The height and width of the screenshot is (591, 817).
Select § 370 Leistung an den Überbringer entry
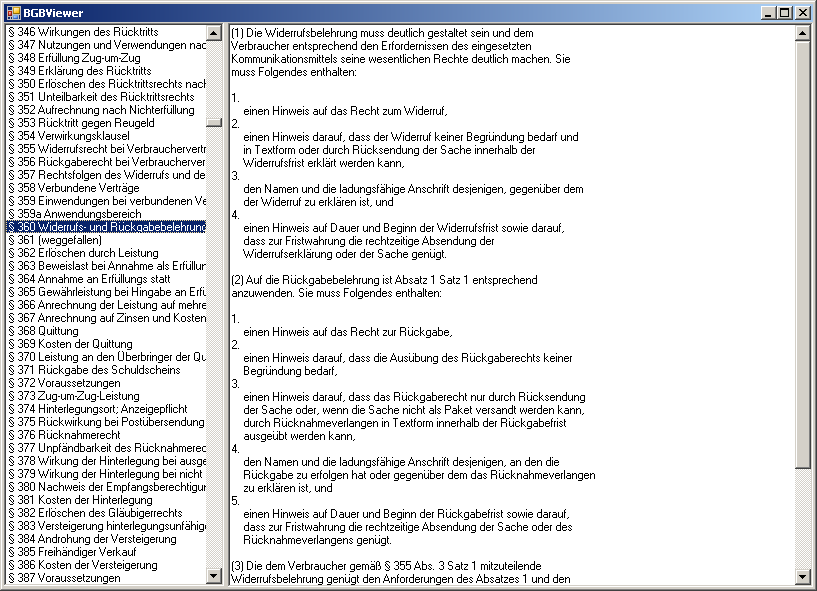106,358
